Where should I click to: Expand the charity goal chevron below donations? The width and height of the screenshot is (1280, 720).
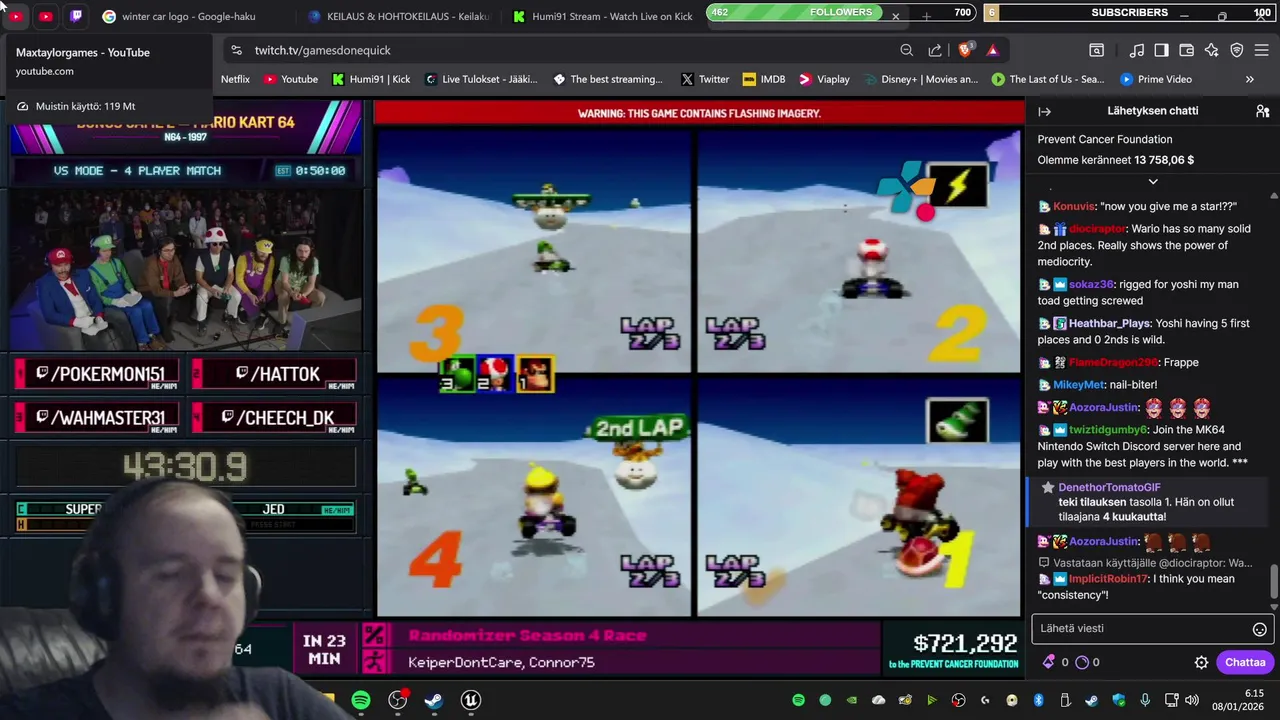[1153, 181]
